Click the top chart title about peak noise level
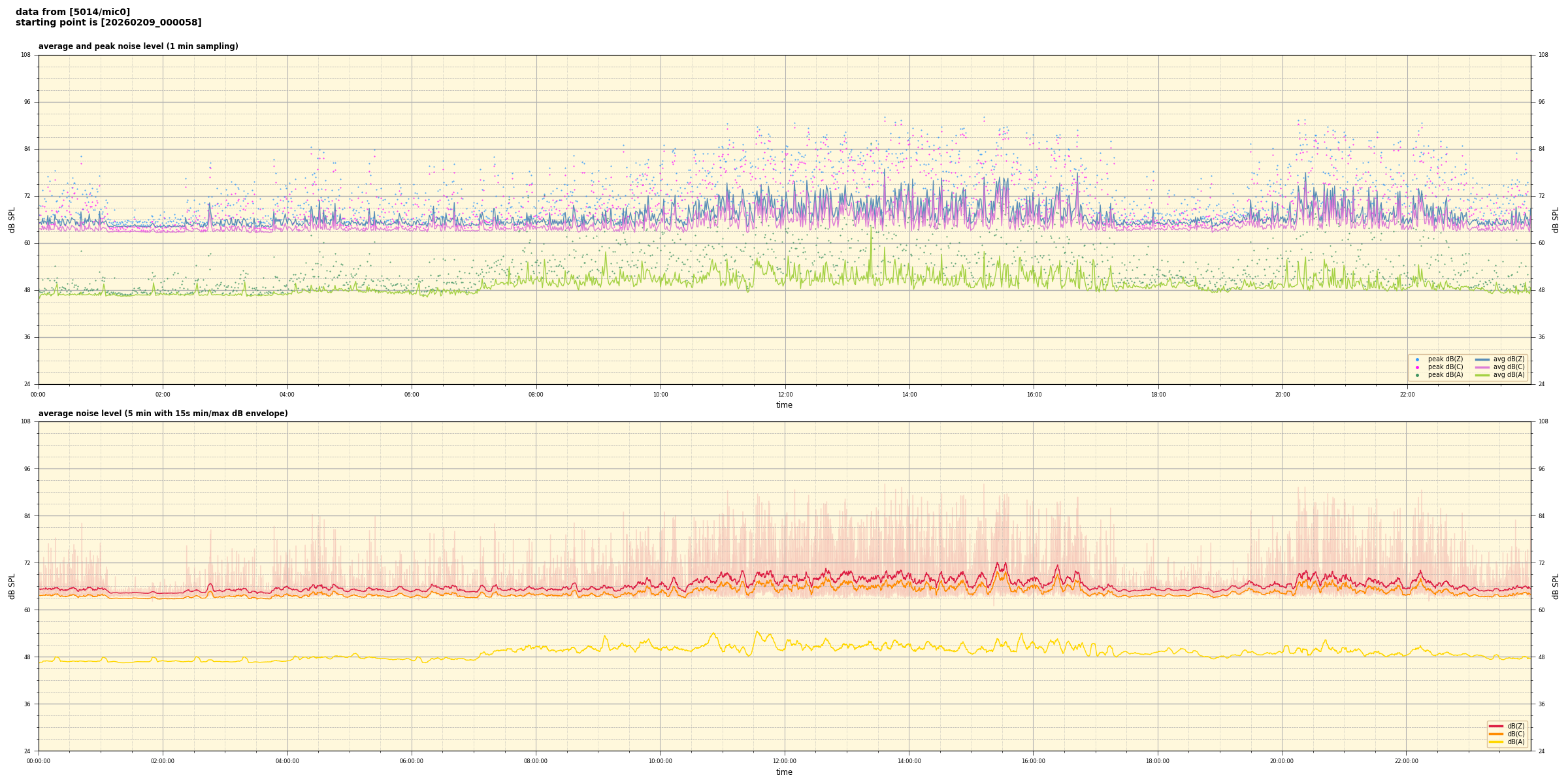The height and width of the screenshot is (784, 1568). click(x=138, y=46)
